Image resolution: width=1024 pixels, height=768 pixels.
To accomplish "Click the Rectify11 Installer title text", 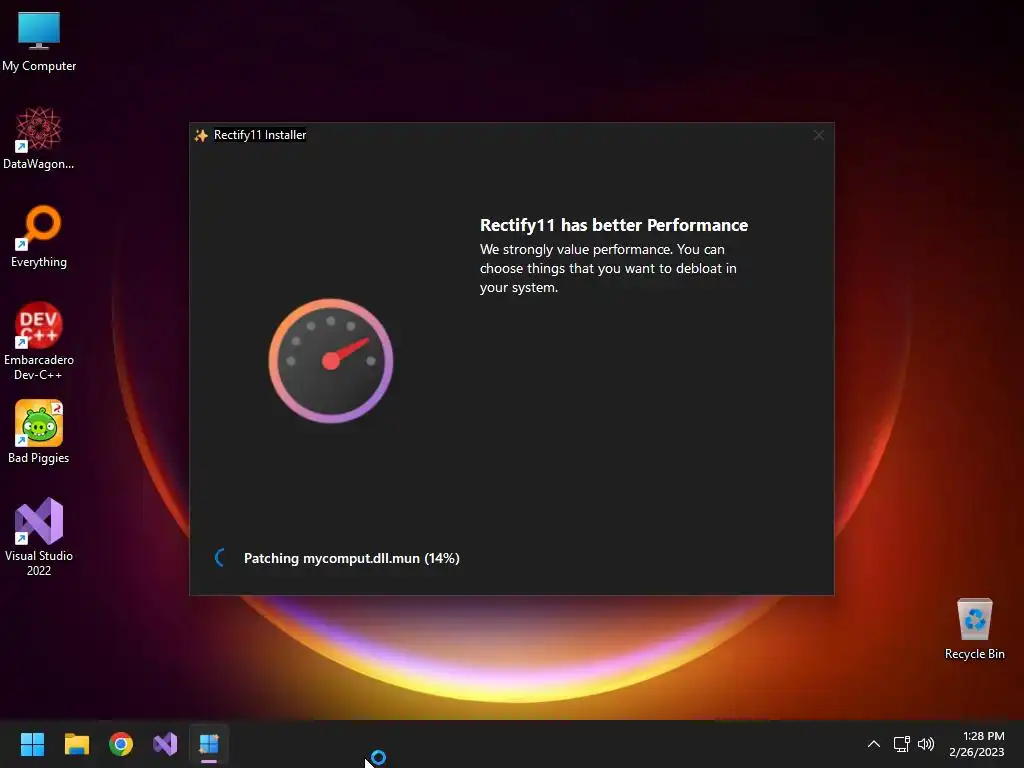I will tap(260, 135).
